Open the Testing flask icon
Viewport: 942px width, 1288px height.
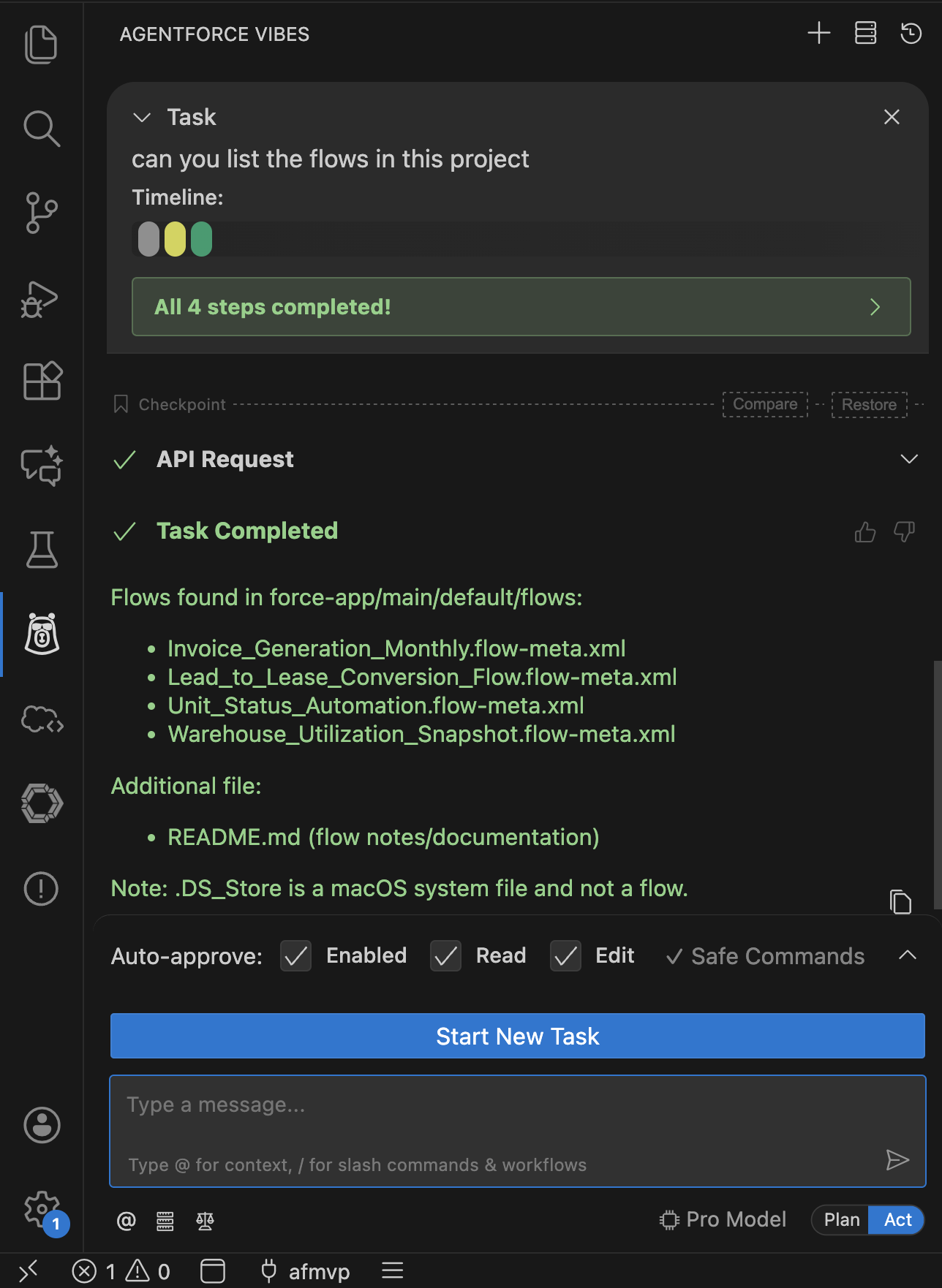tap(42, 550)
